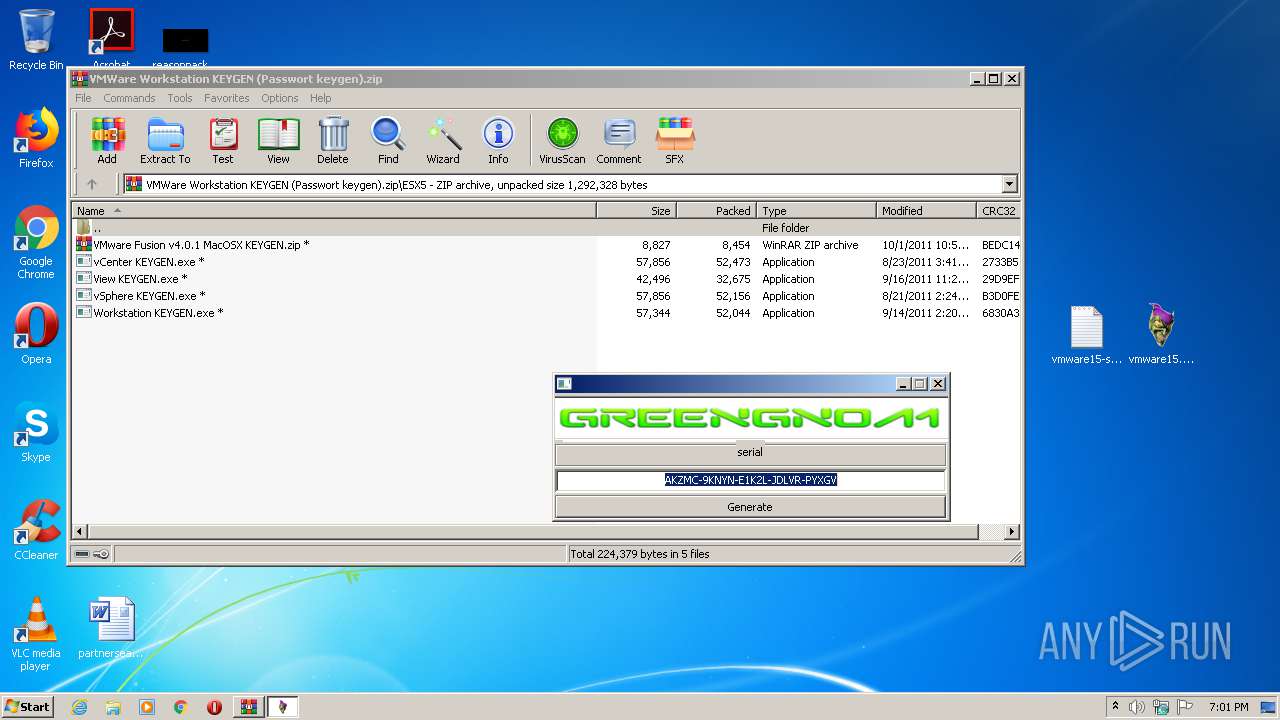Click Internet Explorer icon in taskbar
The width and height of the screenshot is (1280, 720).
[x=79, y=707]
